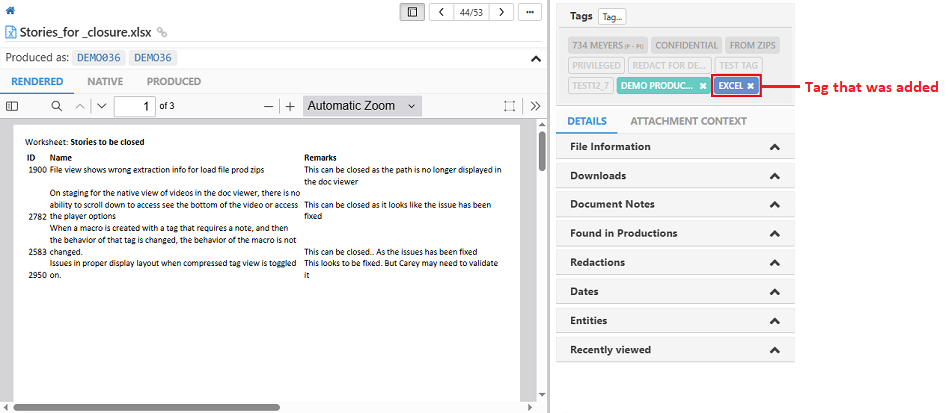949x413 pixels.
Task: Expand the Document Notes section
Action: pos(675,204)
